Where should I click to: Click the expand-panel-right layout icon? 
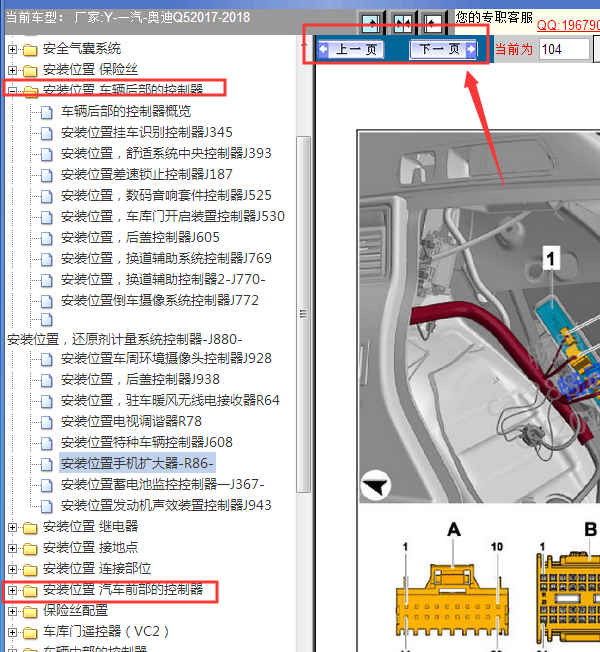(x=371, y=23)
